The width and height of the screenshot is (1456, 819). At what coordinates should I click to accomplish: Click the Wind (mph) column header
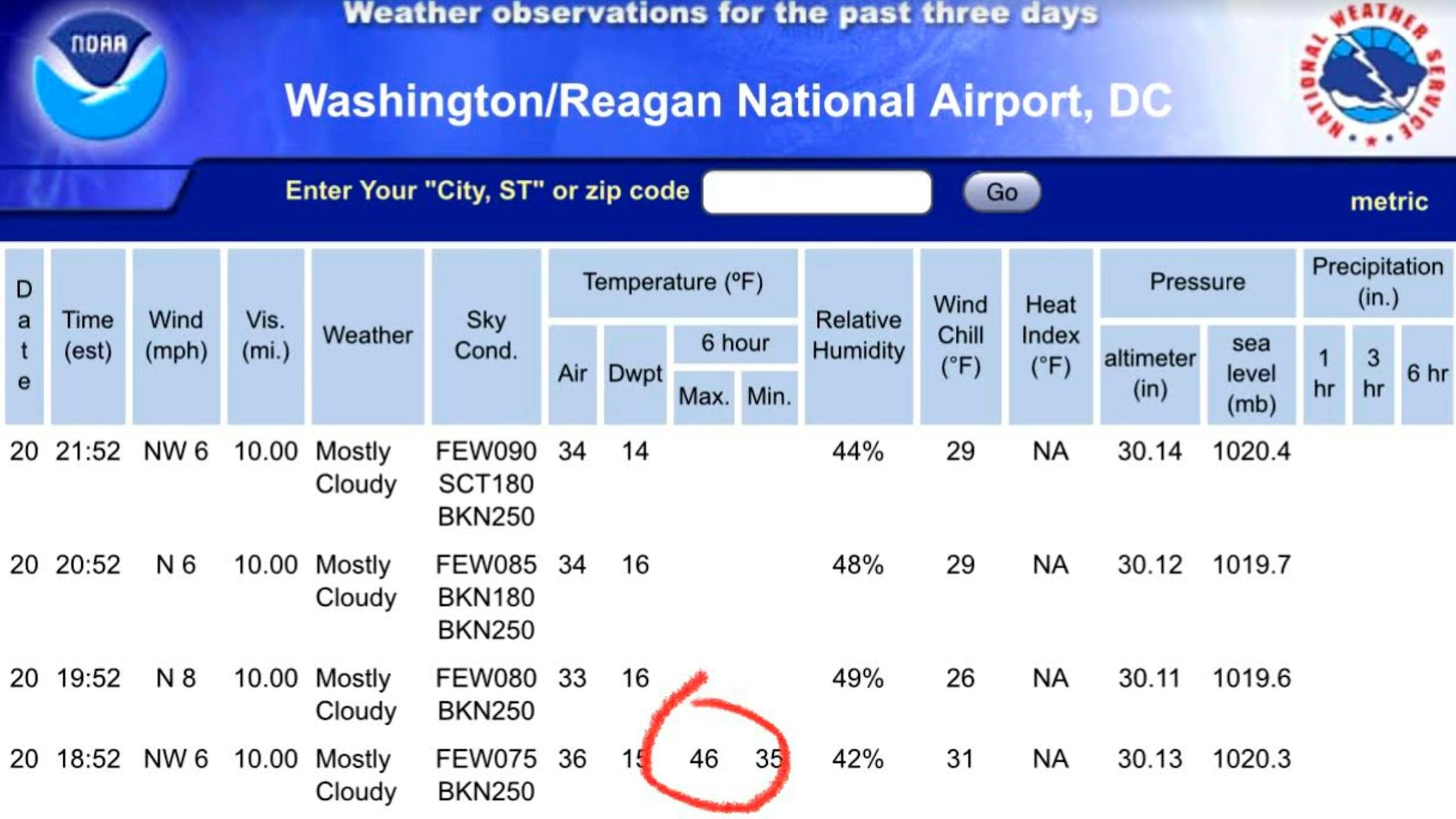(x=176, y=336)
